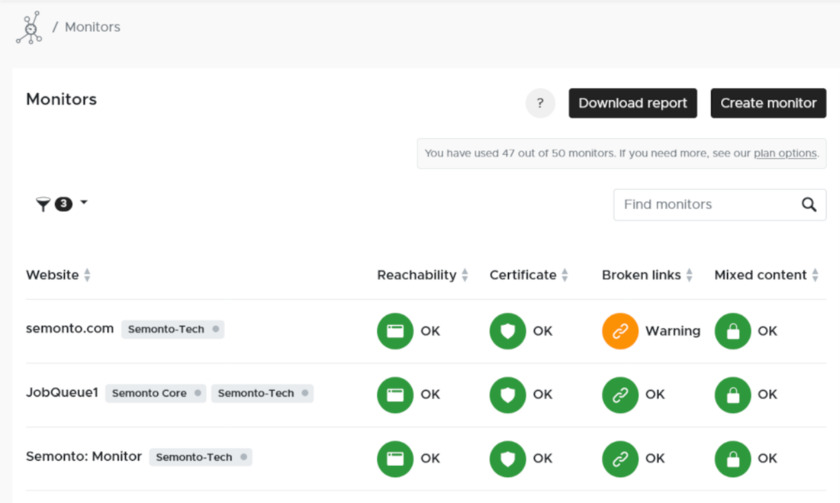Click the Warning text on semonto.com row
This screenshot has height=503, width=840.
[x=673, y=331]
